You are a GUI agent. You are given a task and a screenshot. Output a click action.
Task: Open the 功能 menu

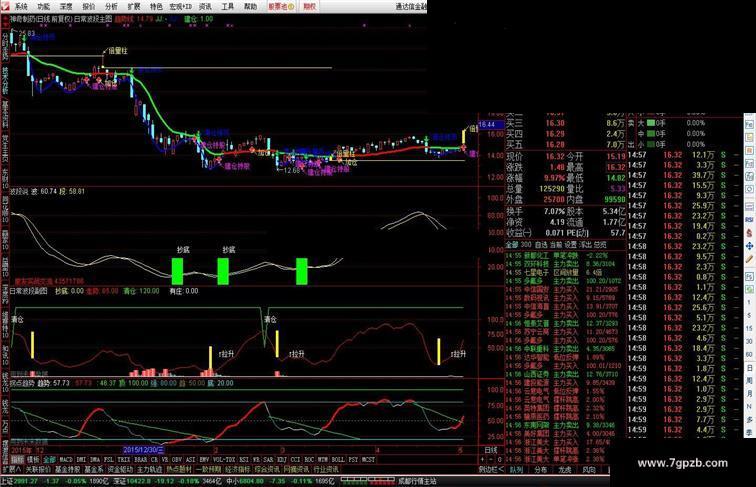(43, 6)
